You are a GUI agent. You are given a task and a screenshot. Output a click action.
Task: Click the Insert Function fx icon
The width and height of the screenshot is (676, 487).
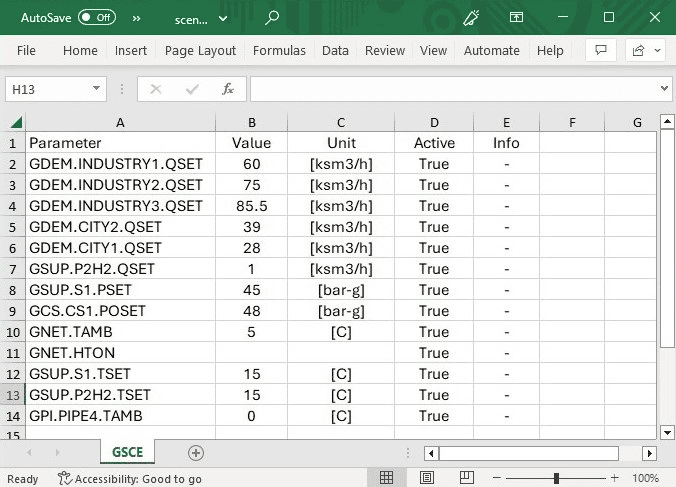[228, 89]
